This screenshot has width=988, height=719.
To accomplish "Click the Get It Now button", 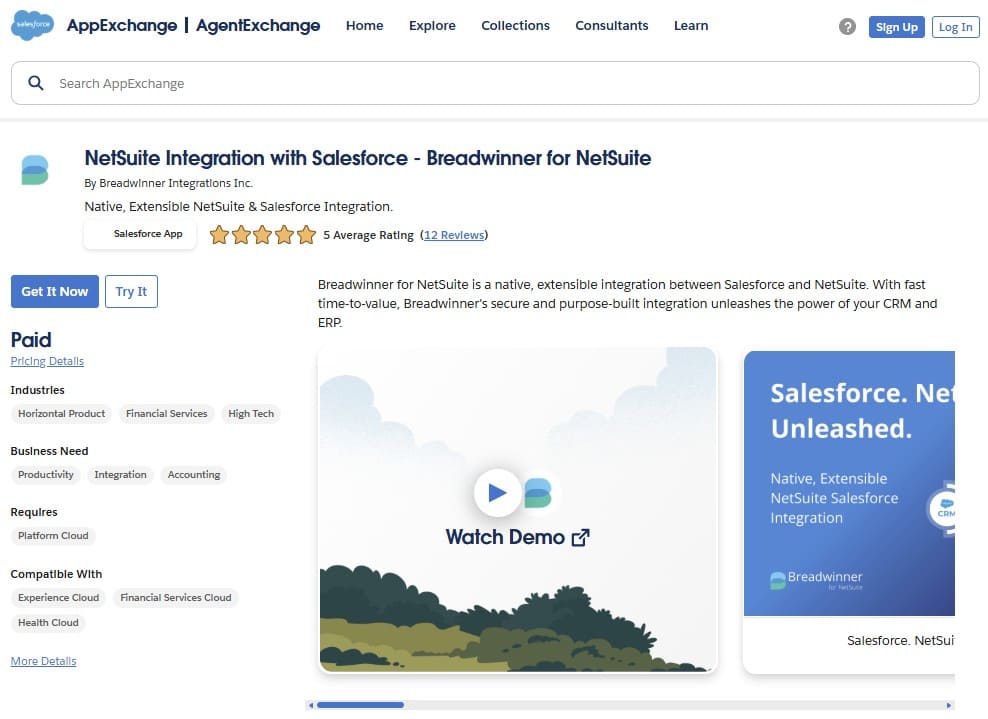I will (54, 291).
